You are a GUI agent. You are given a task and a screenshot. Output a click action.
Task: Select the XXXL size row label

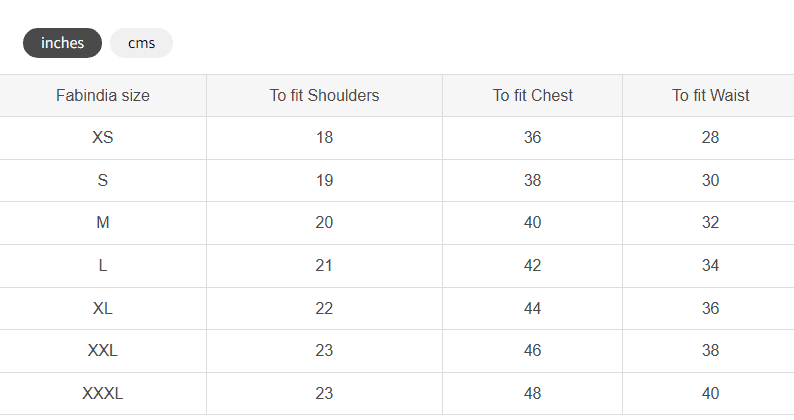click(x=103, y=393)
